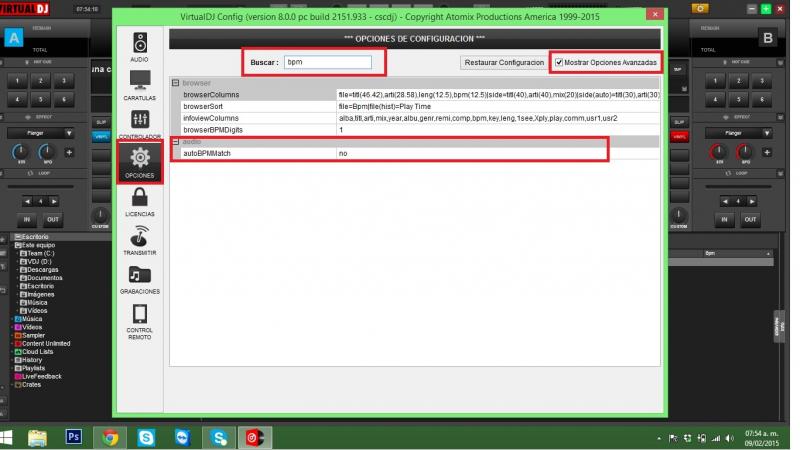Click deck B loop left arrow

(x=725, y=202)
